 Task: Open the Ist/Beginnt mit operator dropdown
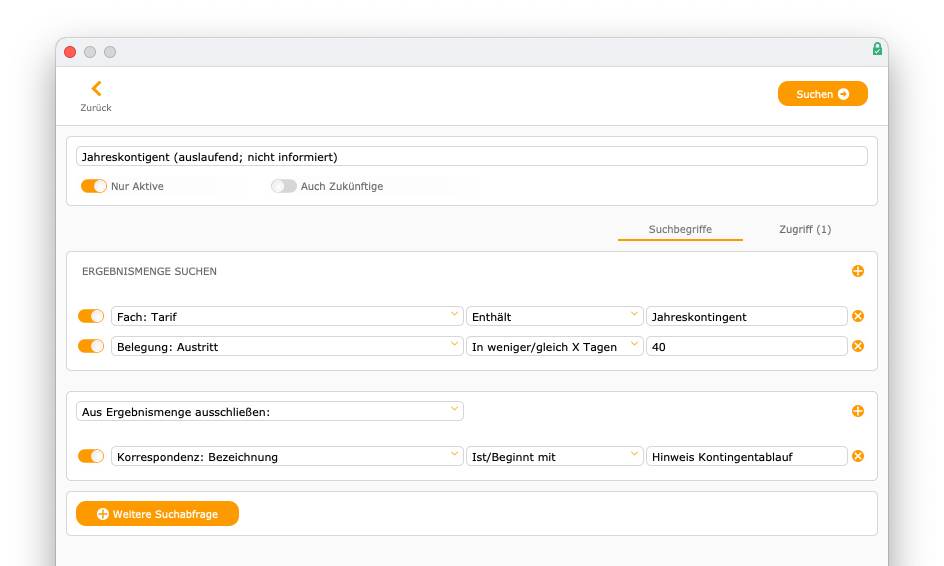click(554, 456)
